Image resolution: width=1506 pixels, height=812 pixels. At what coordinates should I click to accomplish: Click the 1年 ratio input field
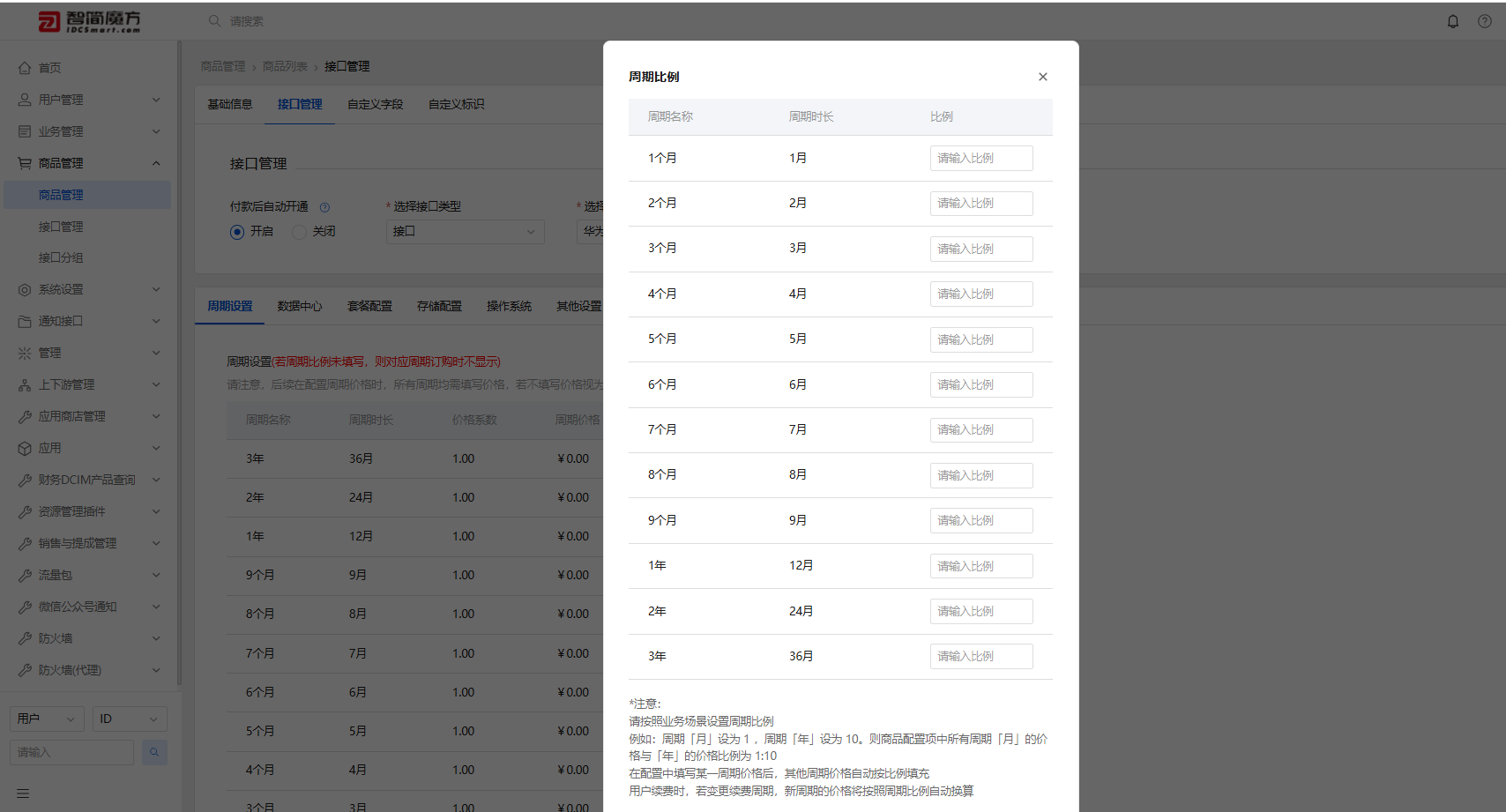click(x=981, y=566)
